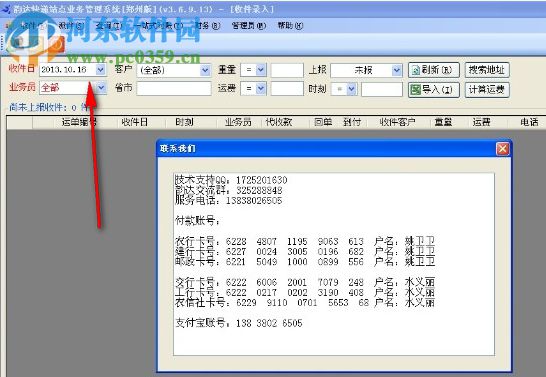This screenshot has width=546, height=377.
Task: Click the 付款账号 line in dialog
Action: coord(197,220)
